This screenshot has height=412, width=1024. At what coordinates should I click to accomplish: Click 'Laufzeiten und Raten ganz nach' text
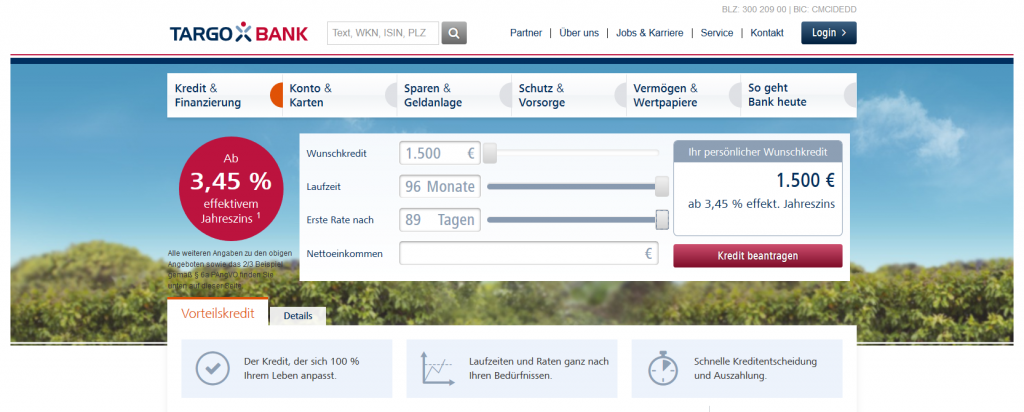539,362
